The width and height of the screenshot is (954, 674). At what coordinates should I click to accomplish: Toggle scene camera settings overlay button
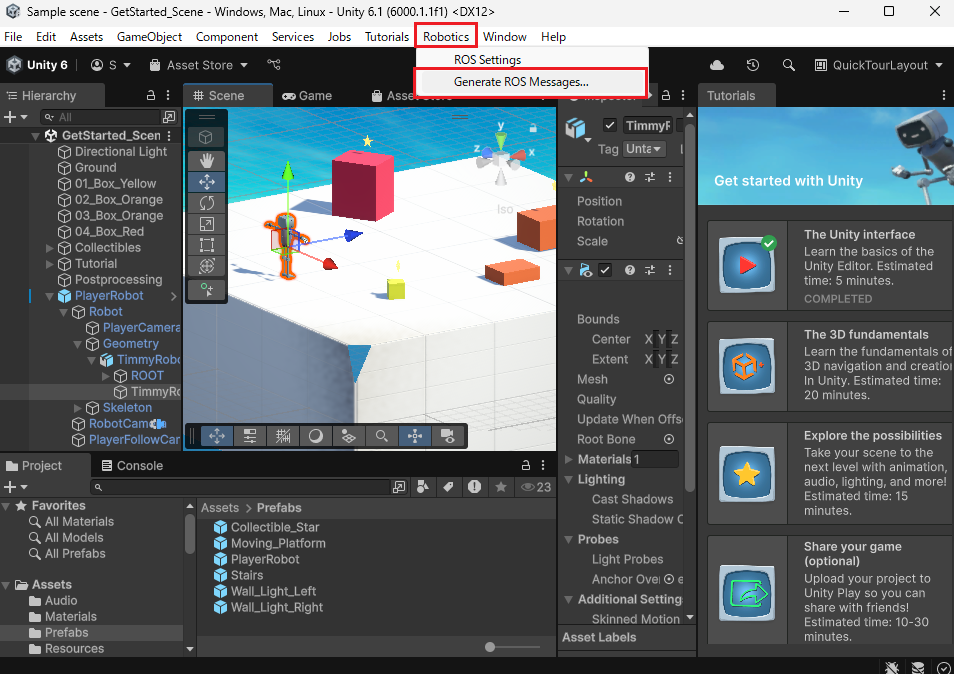tap(447, 436)
